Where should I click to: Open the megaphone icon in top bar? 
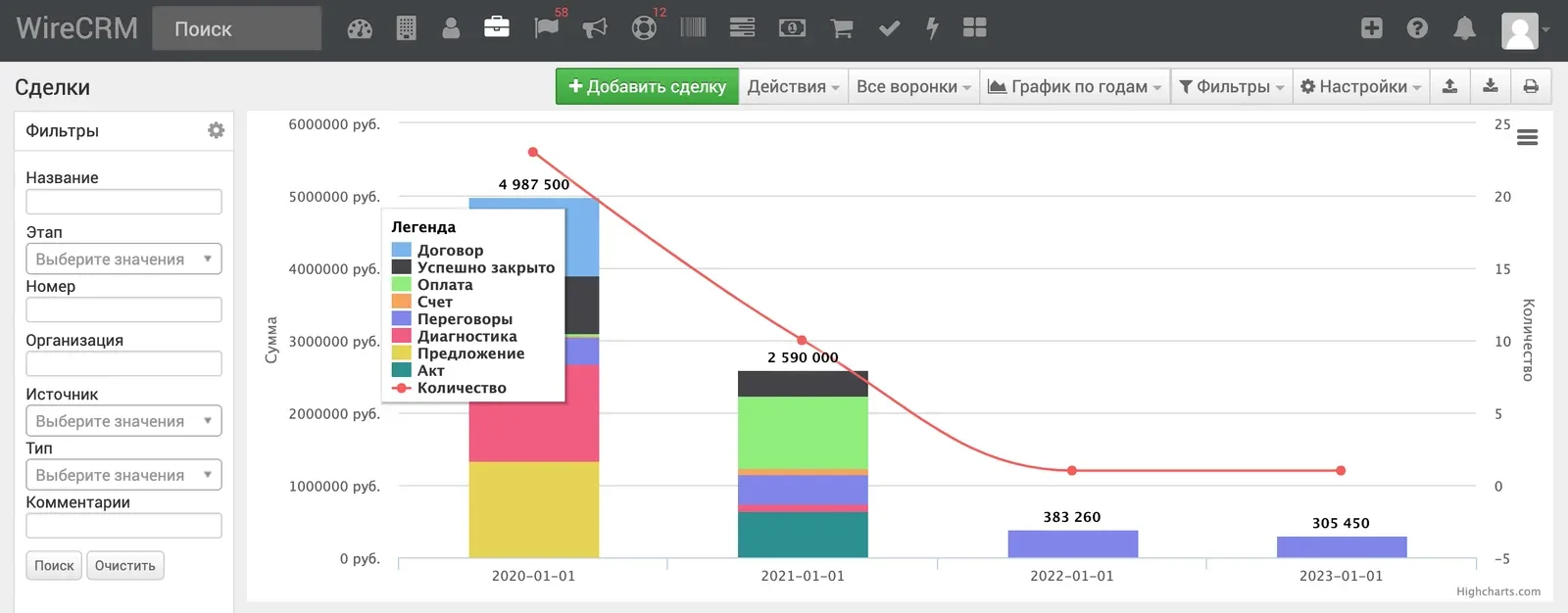[x=595, y=28]
